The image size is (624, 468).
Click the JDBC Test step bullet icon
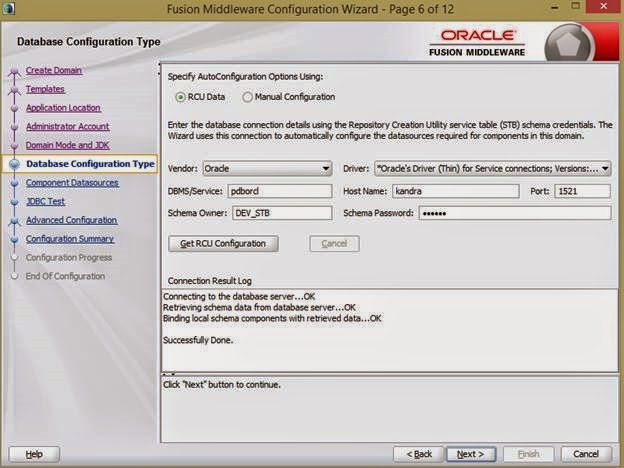tap(15, 202)
